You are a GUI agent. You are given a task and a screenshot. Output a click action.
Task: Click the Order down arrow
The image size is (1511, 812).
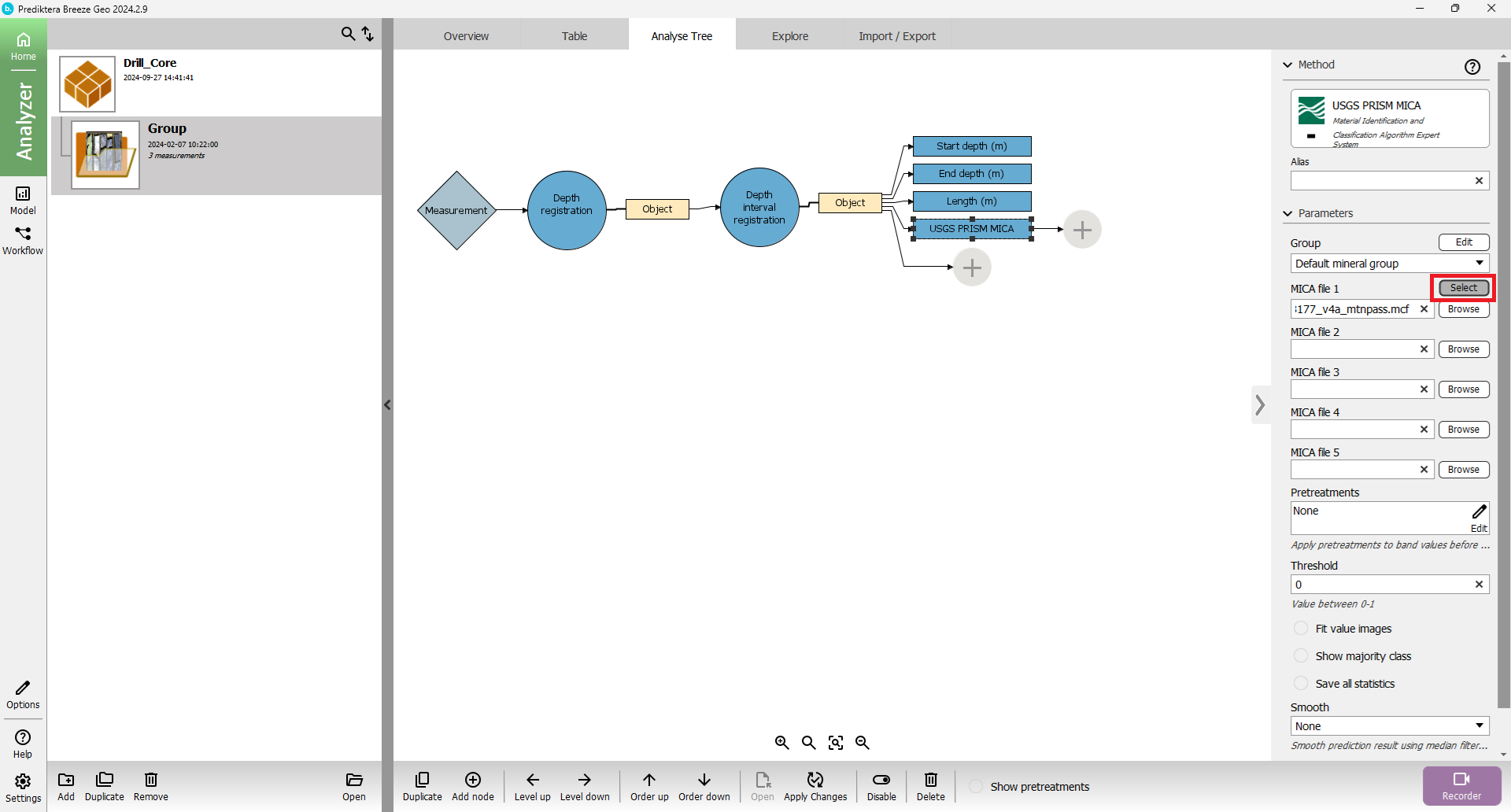tap(704, 781)
